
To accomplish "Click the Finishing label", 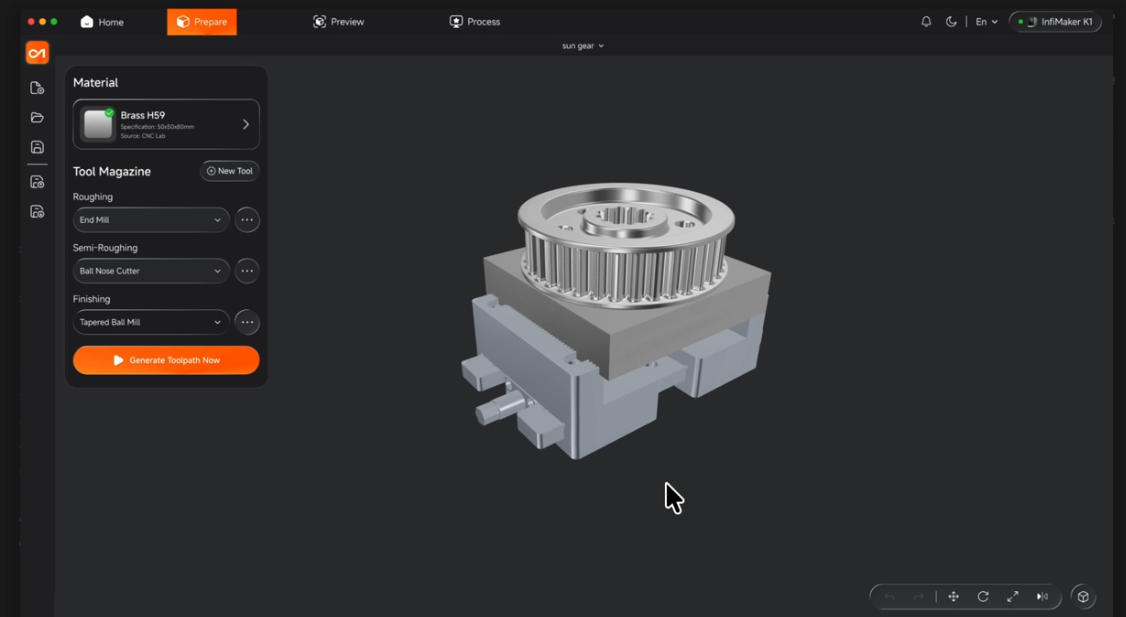I will (91, 299).
